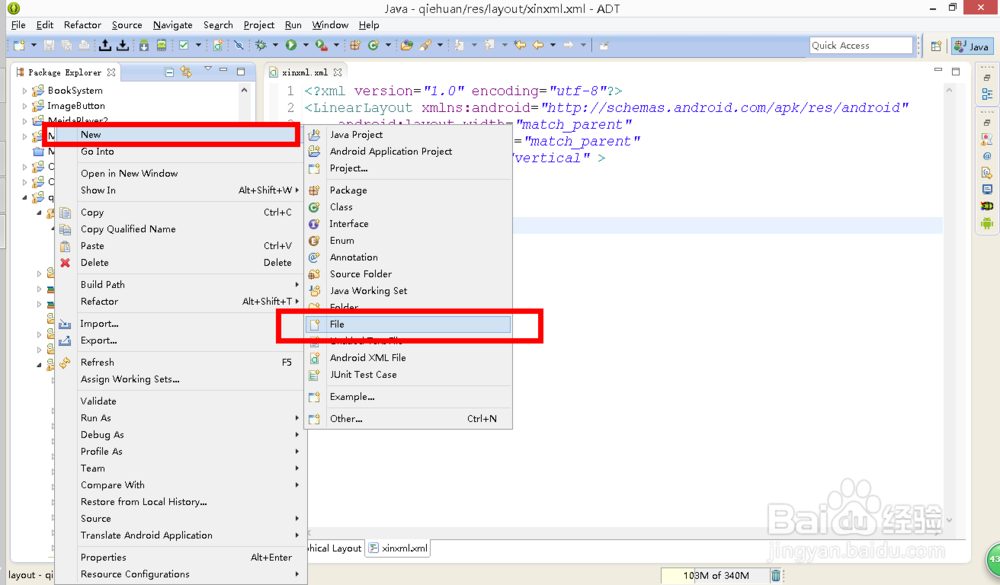Click the New Android XML File toolbar icon

point(218,45)
